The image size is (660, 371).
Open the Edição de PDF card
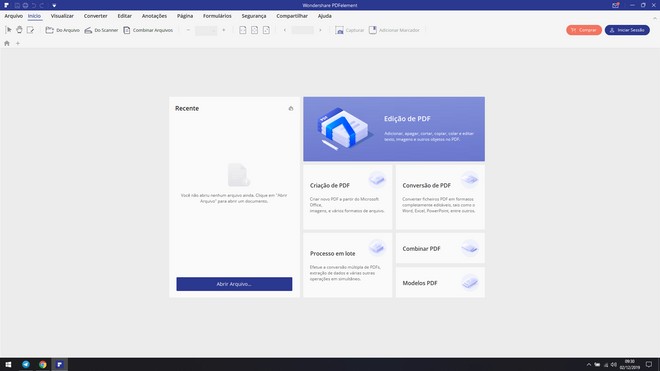(394, 129)
